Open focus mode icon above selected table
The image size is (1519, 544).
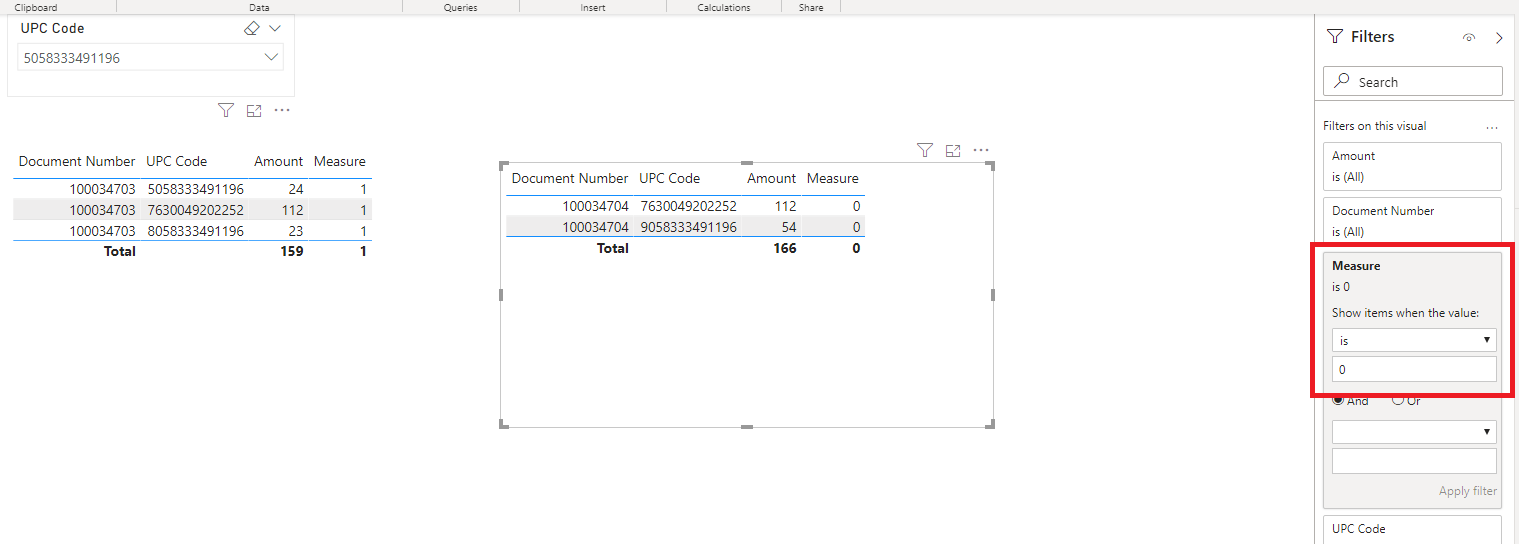pyautogui.click(x=953, y=150)
